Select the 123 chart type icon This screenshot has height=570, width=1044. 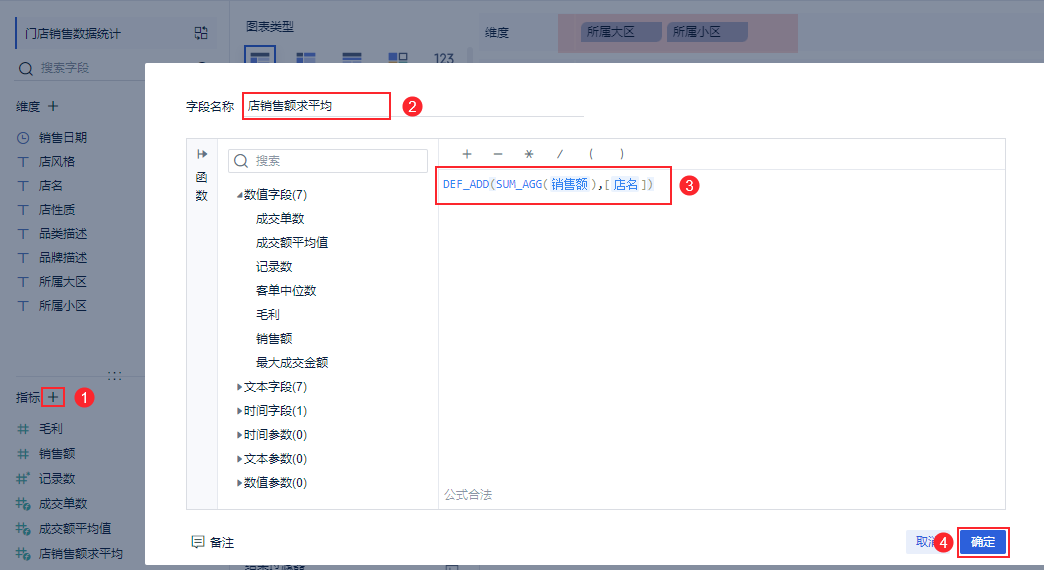(x=443, y=58)
